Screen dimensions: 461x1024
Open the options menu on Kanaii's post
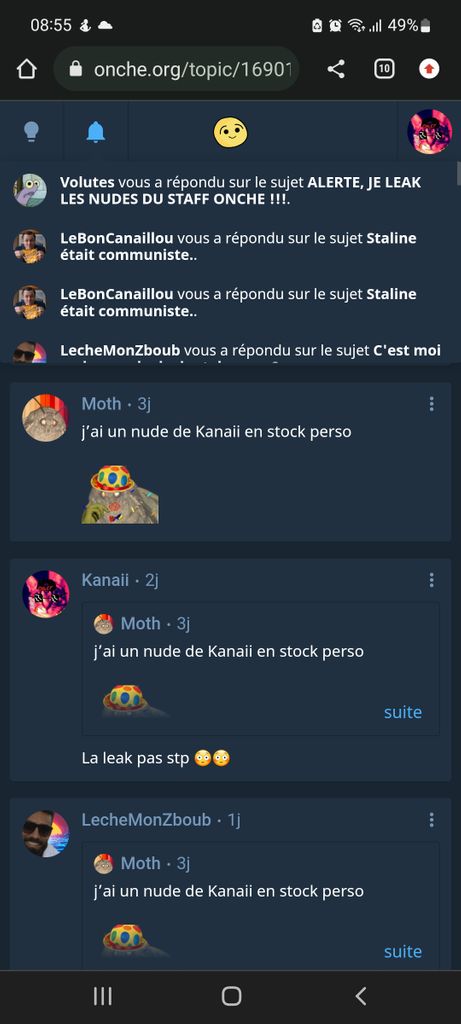[x=432, y=580]
